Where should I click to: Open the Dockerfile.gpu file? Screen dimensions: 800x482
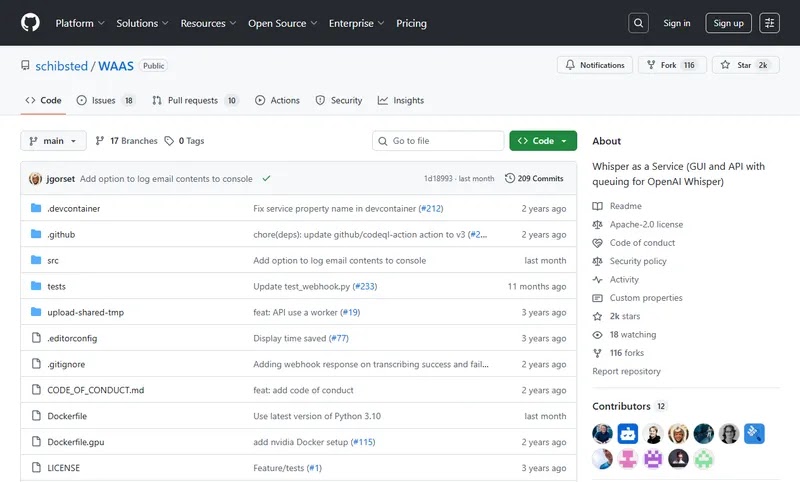click(76, 442)
